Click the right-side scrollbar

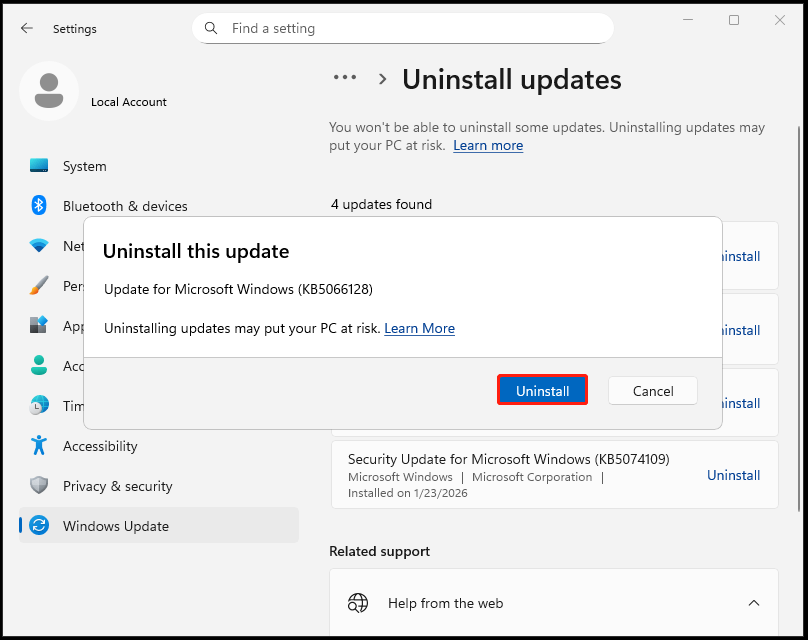(x=798, y=300)
